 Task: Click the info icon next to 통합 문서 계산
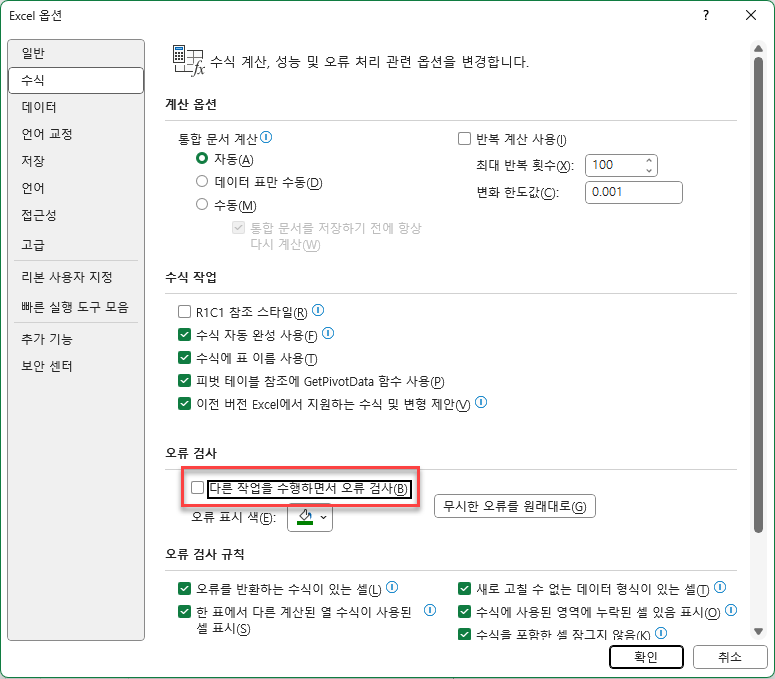coord(266,137)
